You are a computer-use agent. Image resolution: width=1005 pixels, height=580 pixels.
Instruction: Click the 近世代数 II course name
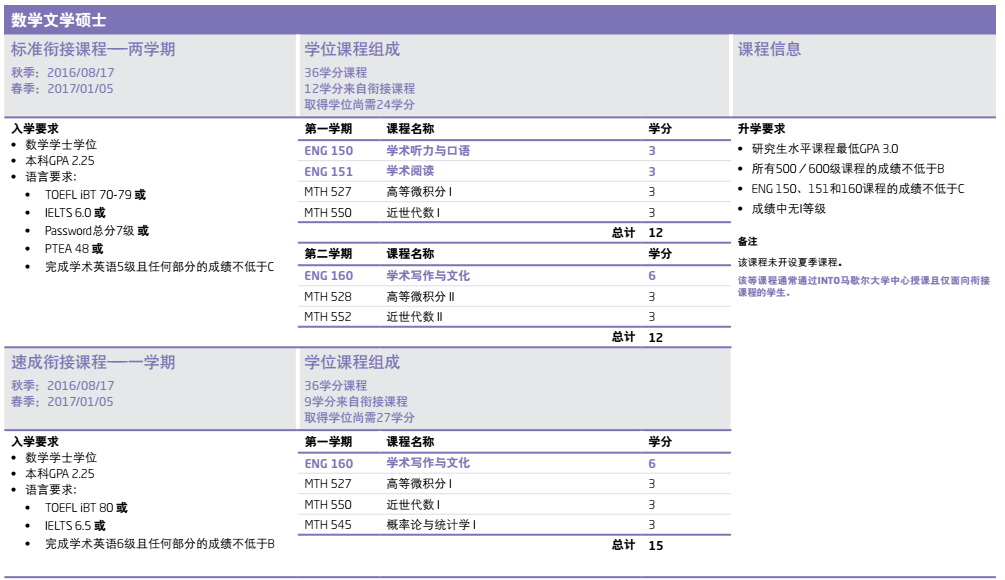[415, 317]
